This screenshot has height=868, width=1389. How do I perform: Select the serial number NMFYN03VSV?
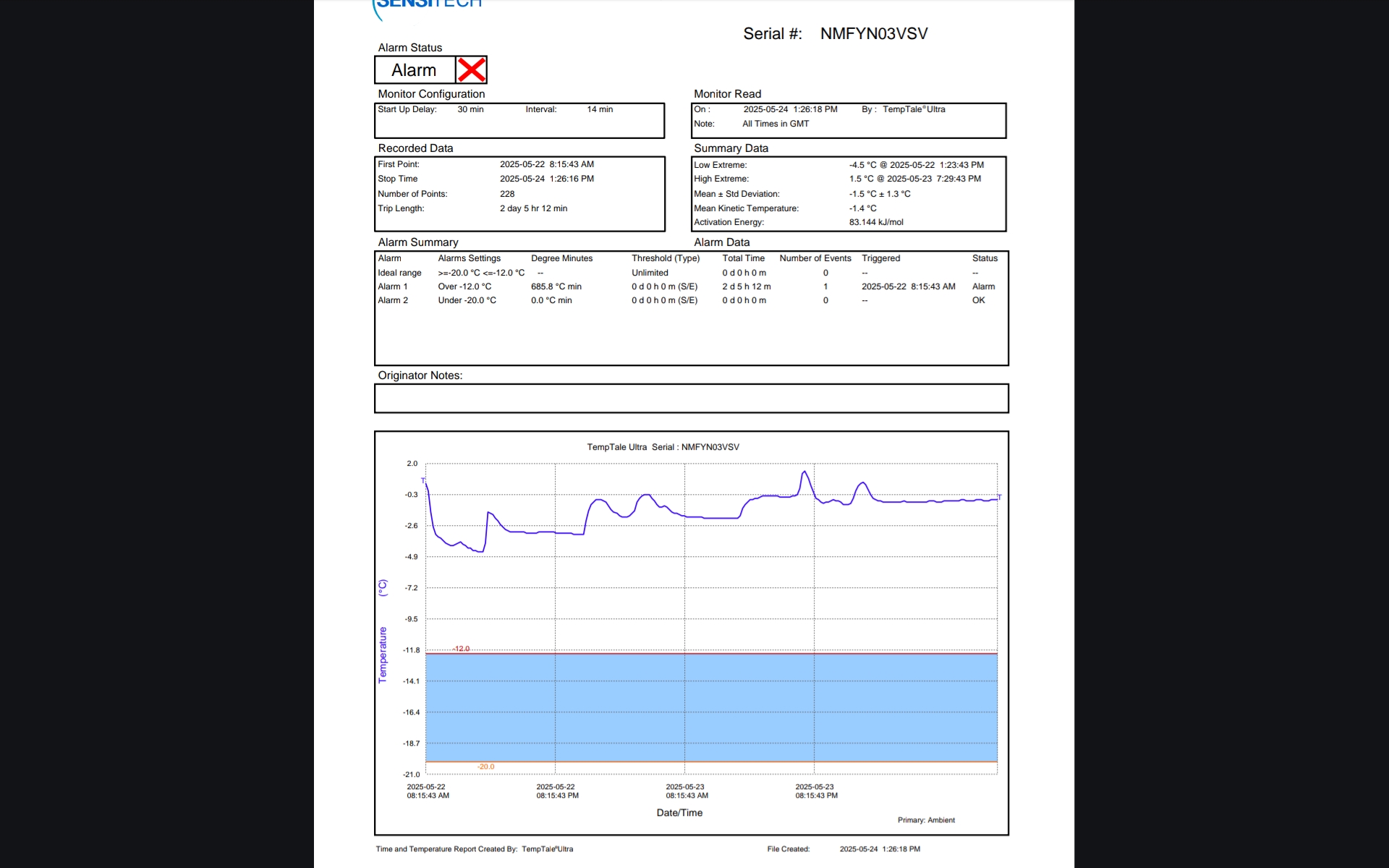874,34
